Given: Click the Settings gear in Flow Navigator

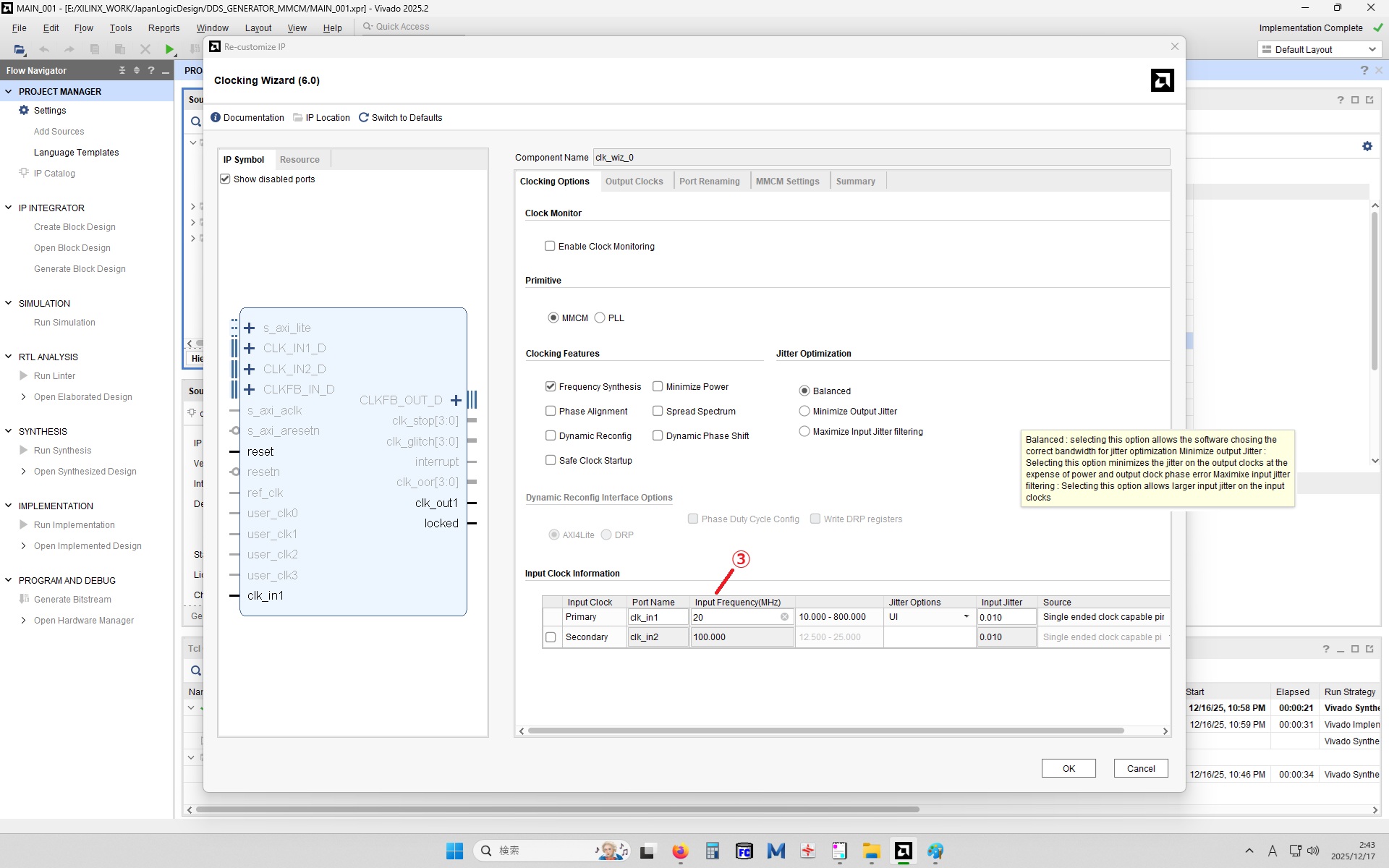Looking at the screenshot, I should point(24,110).
